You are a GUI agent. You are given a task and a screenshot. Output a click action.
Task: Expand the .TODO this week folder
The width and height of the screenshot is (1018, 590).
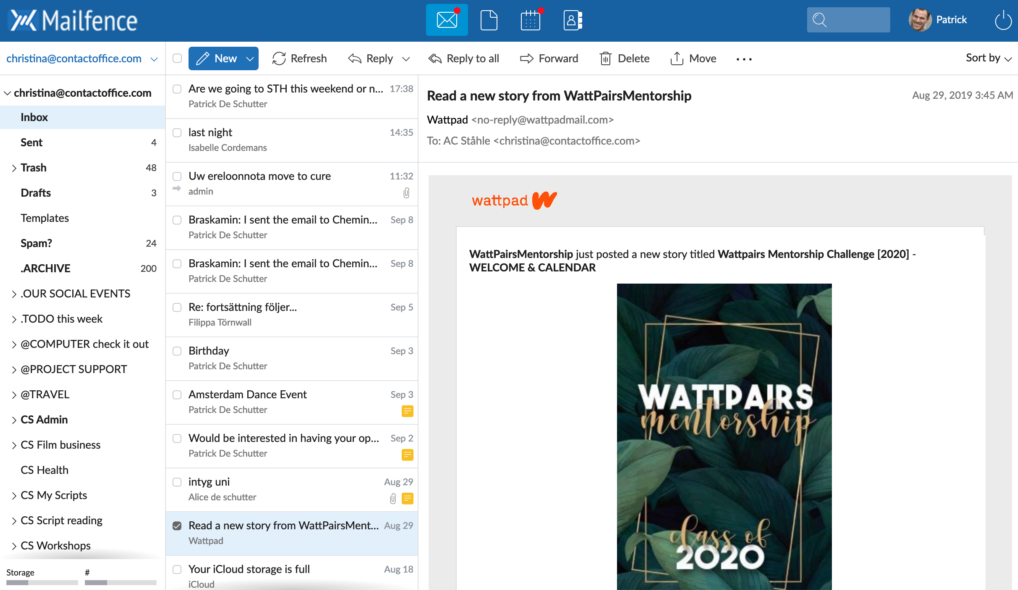pyautogui.click(x=14, y=319)
